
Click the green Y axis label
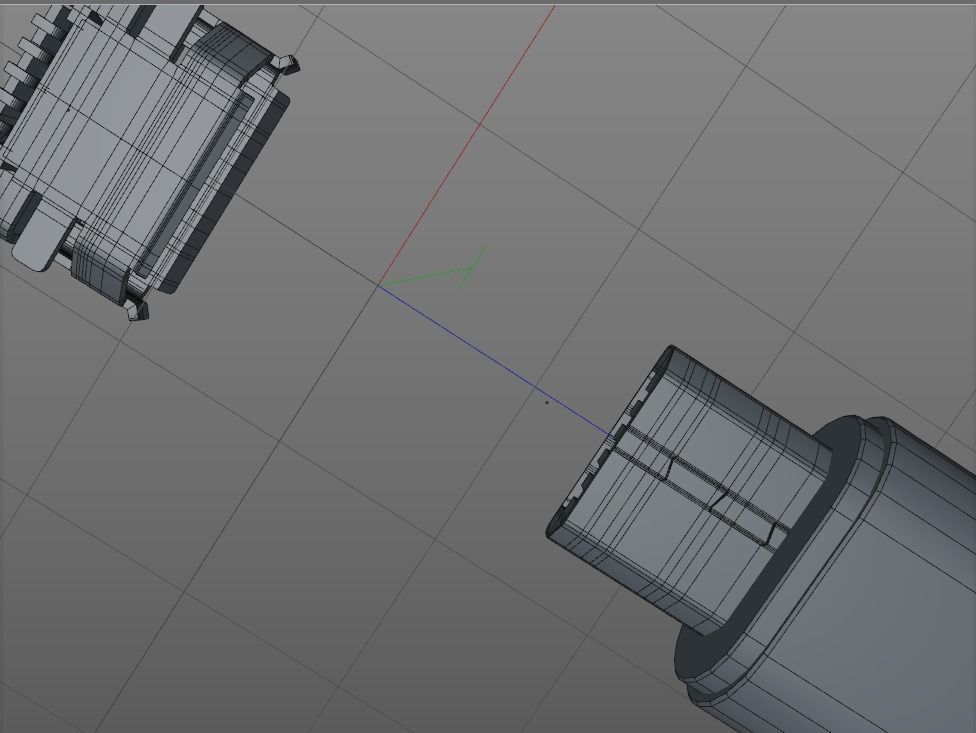(473, 267)
